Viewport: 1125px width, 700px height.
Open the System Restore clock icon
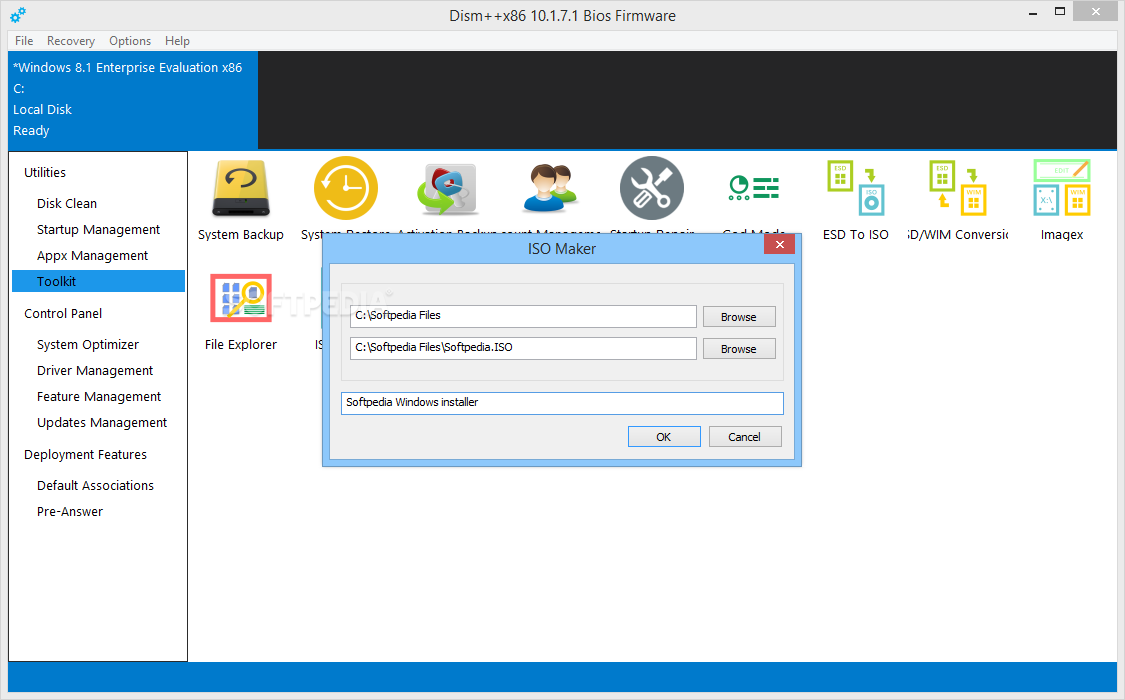coord(346,188)
